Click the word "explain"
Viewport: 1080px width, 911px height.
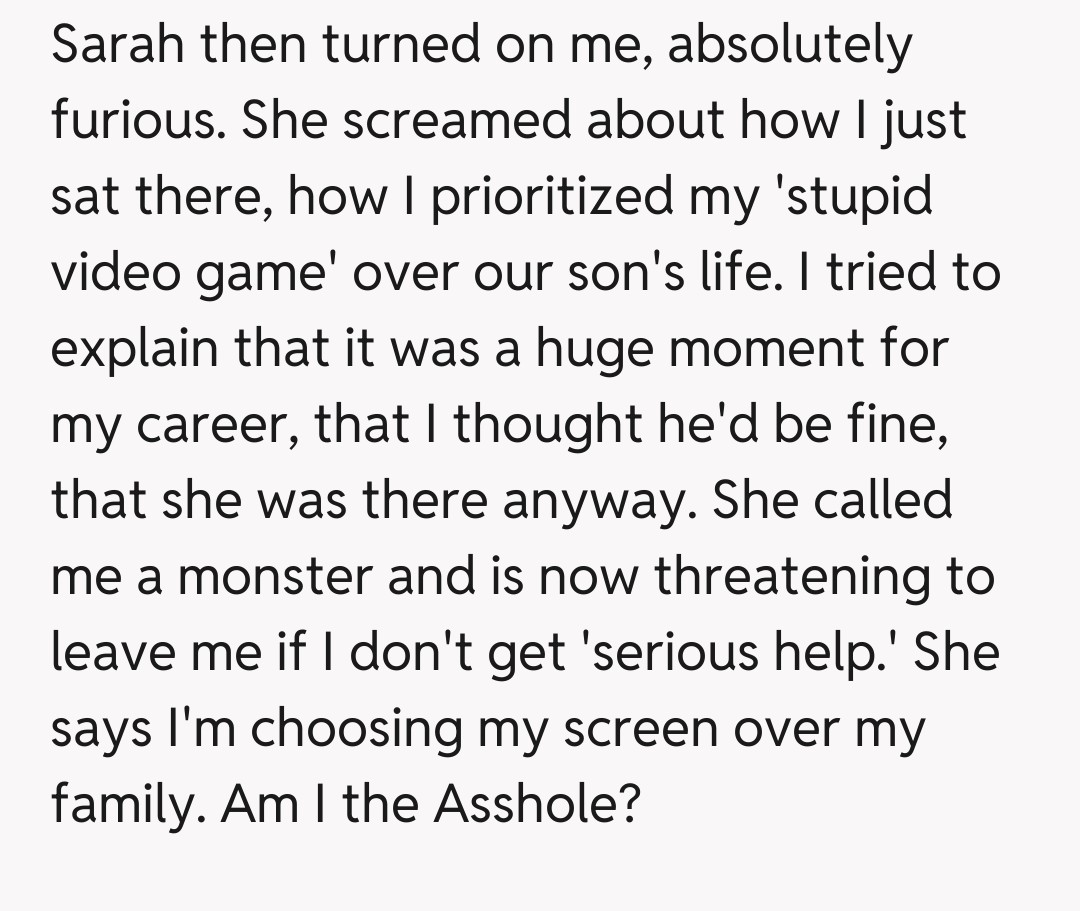click(x=135, y=349)
